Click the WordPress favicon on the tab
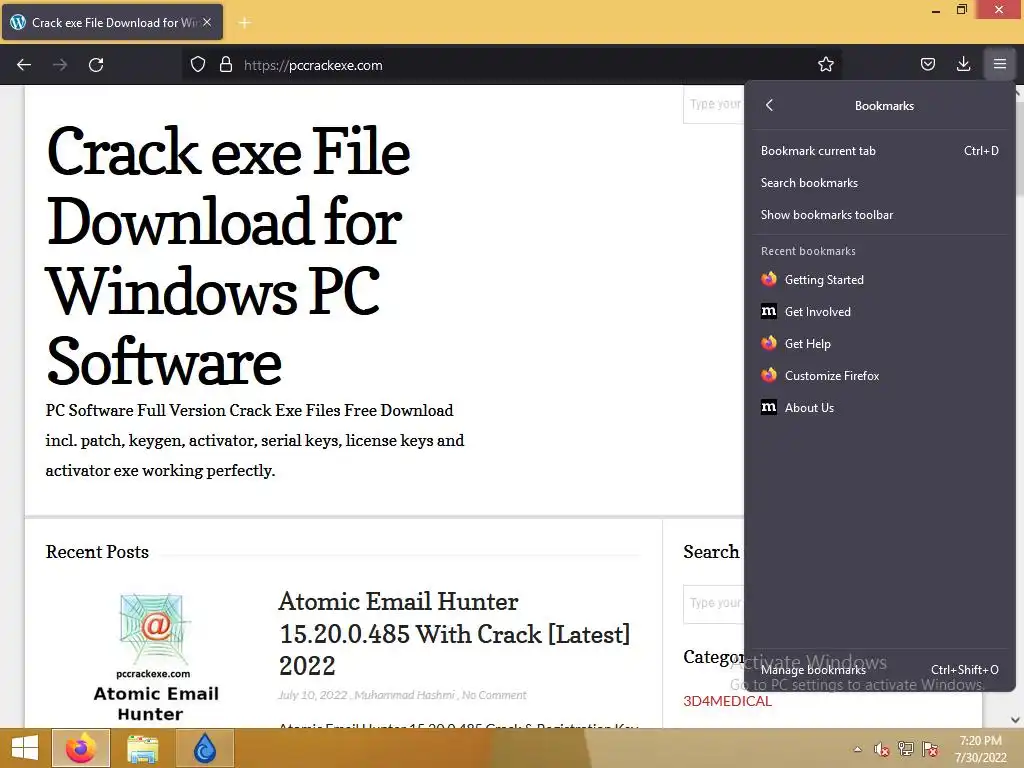 pyautogui.click(x=18, y=22)
